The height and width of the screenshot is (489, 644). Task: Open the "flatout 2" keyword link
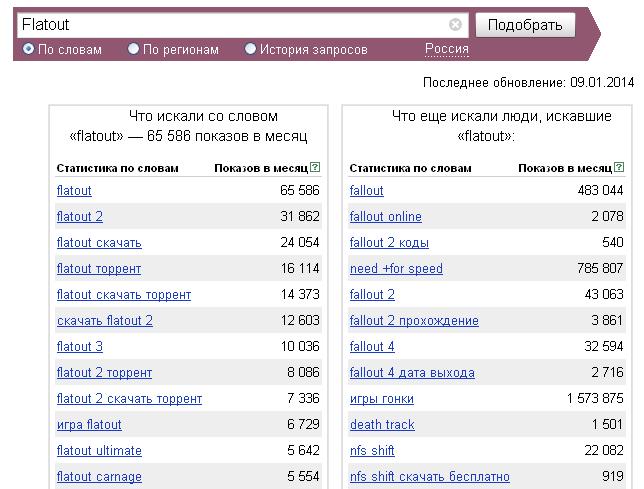click(x=80, y=216)
